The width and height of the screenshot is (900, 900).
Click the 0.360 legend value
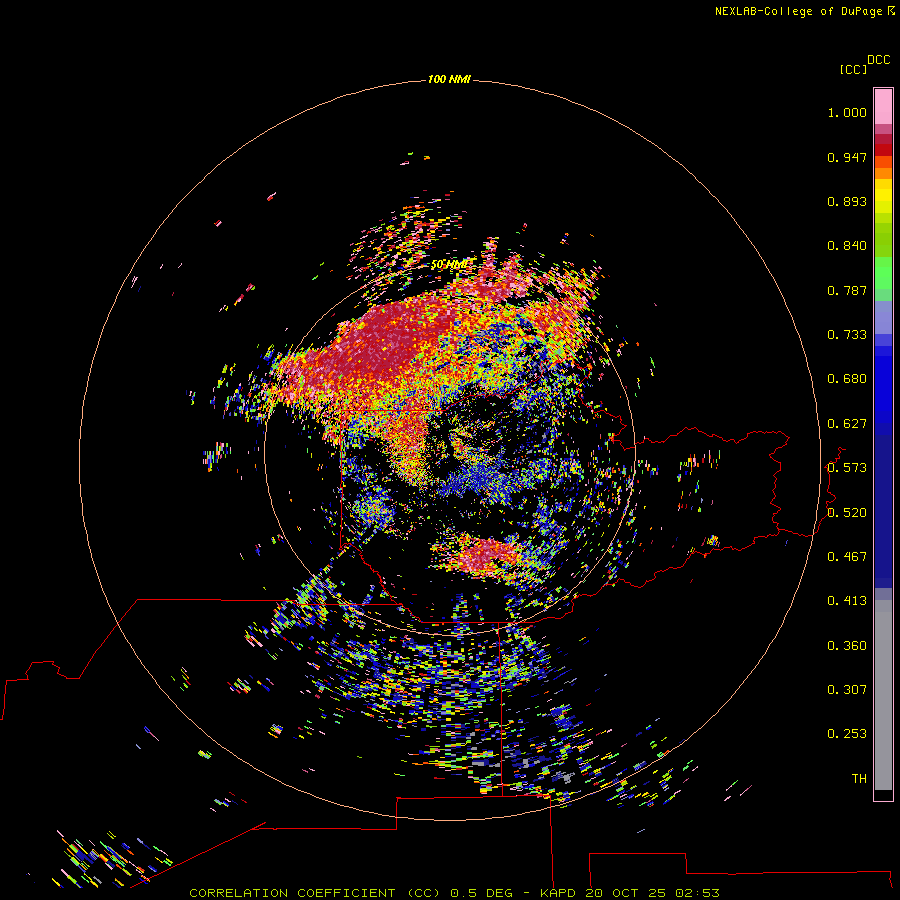[847, 646]
